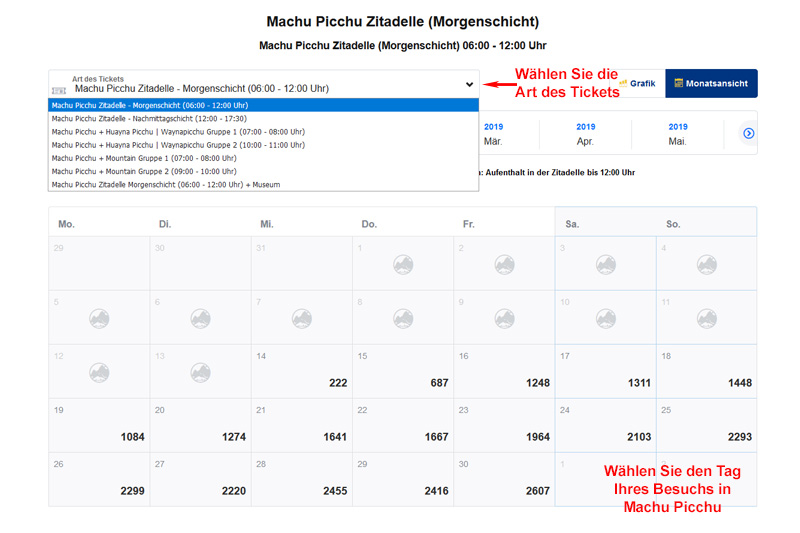Choose day 17 showing 1311 available

(606, 371)
